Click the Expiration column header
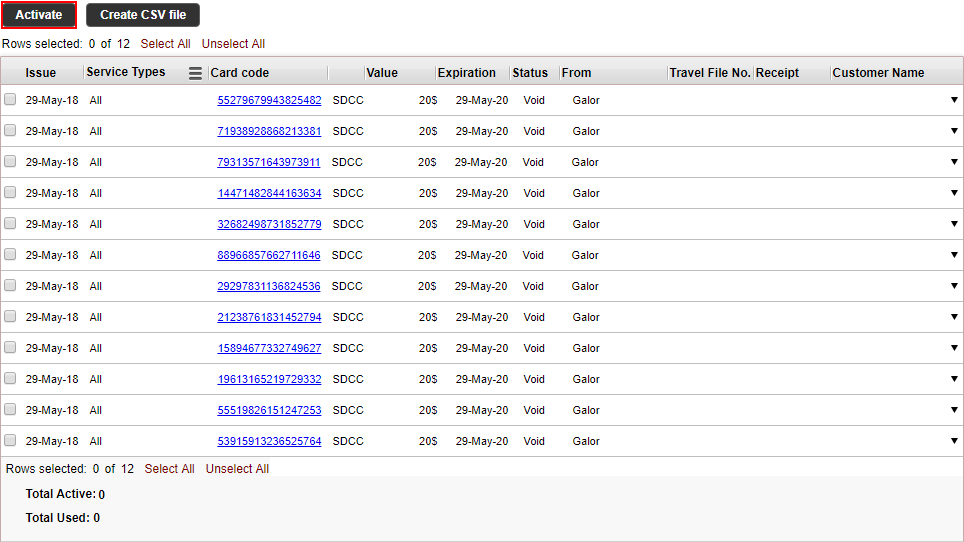The width and height of the screenshot is (964, 542). [x=467, y=73]
